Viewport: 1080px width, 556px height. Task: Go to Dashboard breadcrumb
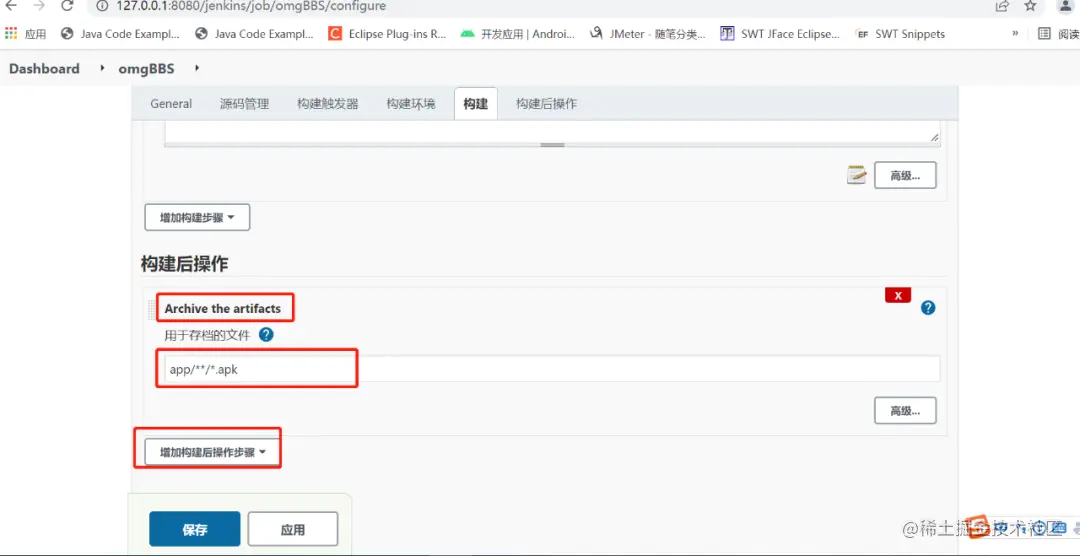pos(44,68)
